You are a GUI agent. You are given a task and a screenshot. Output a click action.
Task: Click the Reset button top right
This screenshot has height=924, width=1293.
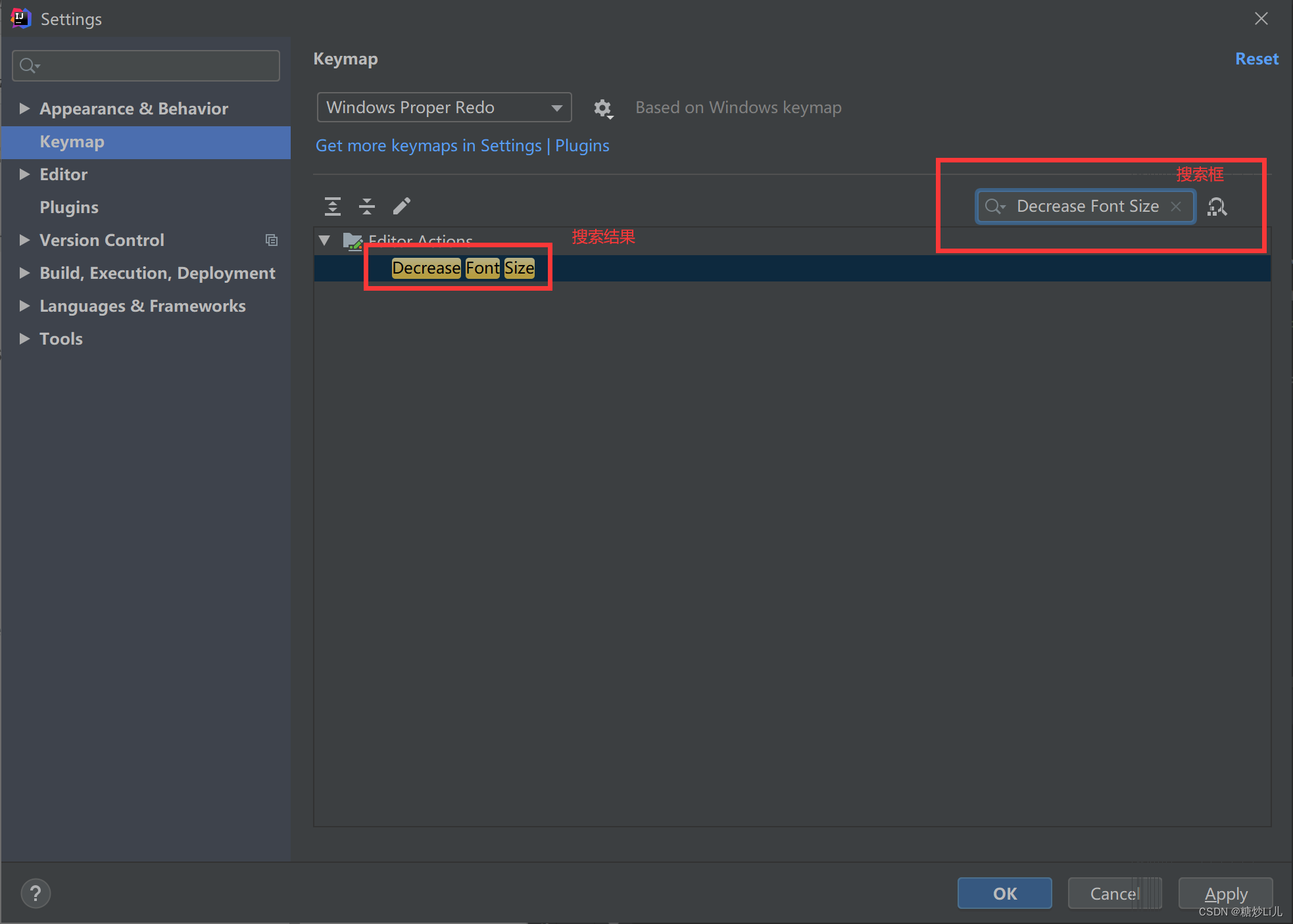(1257, 58)
